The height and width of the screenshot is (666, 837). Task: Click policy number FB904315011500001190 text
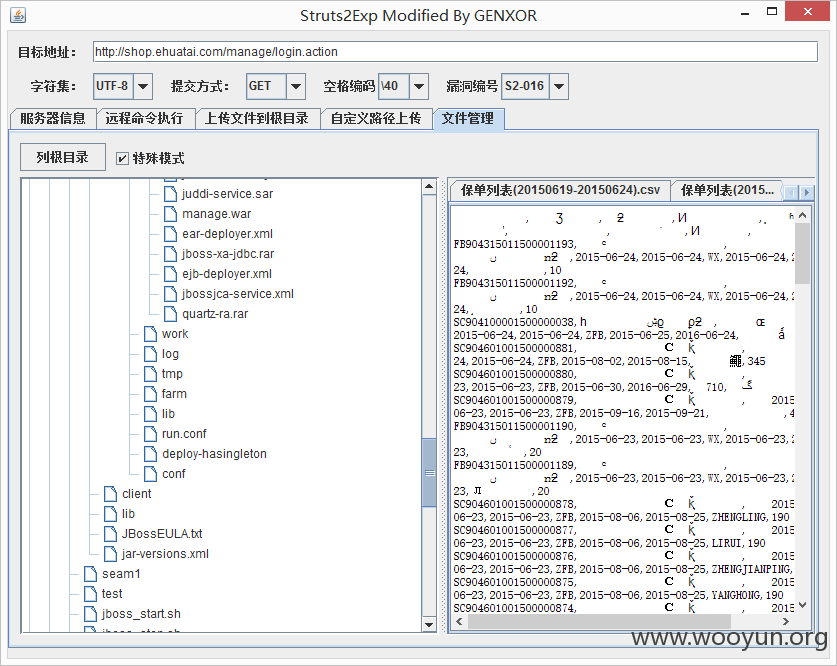click(515, 426)
